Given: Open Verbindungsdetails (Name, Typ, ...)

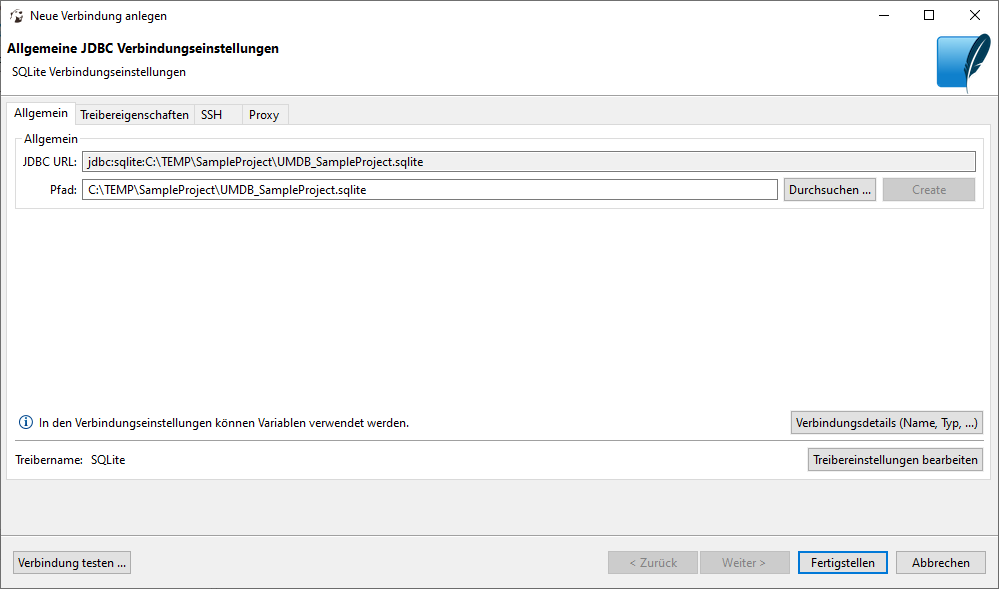Looking at the screenshot, I should (886, 422).
